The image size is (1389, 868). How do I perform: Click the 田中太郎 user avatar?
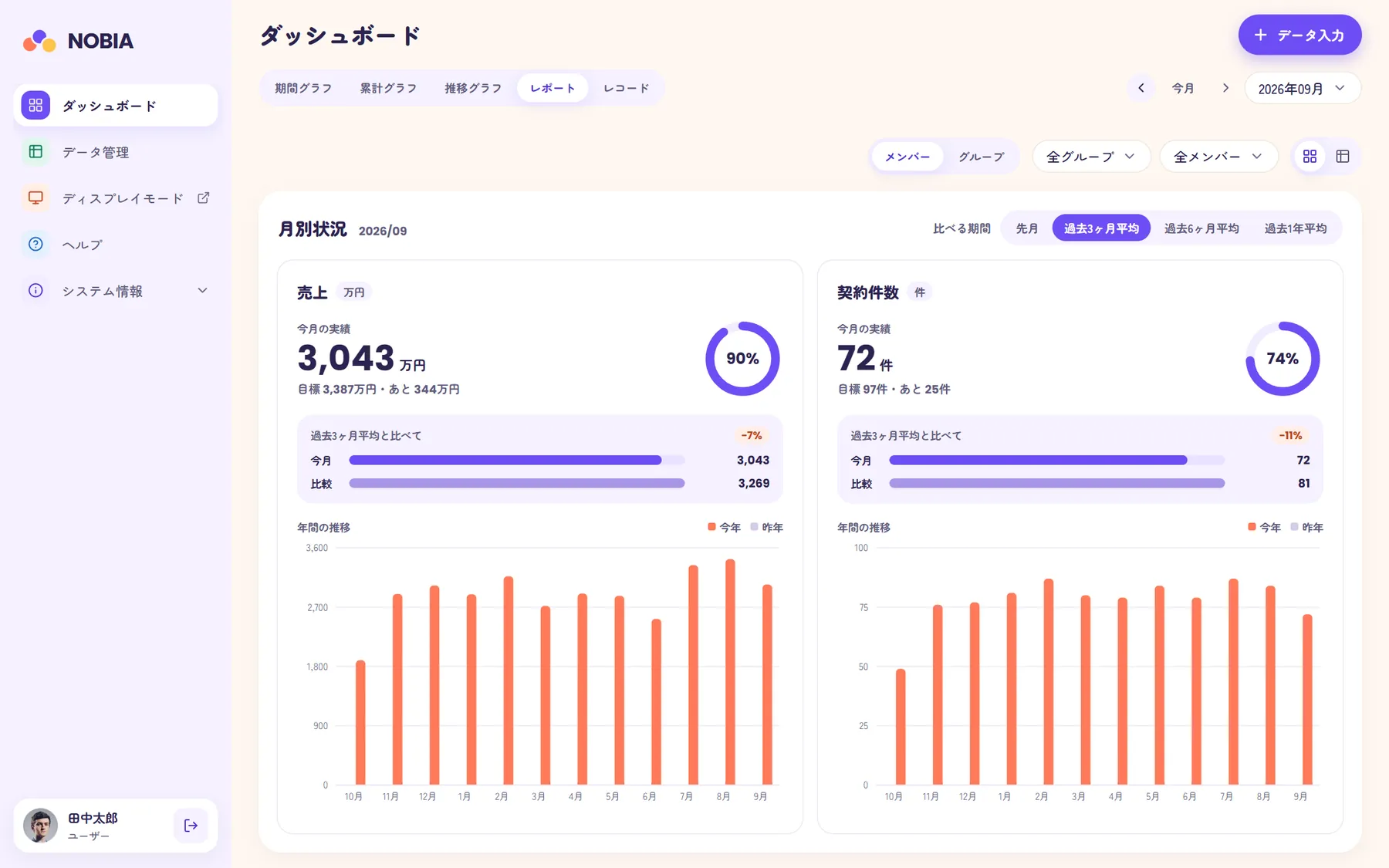pyautogui.click(x=40, y=826)
